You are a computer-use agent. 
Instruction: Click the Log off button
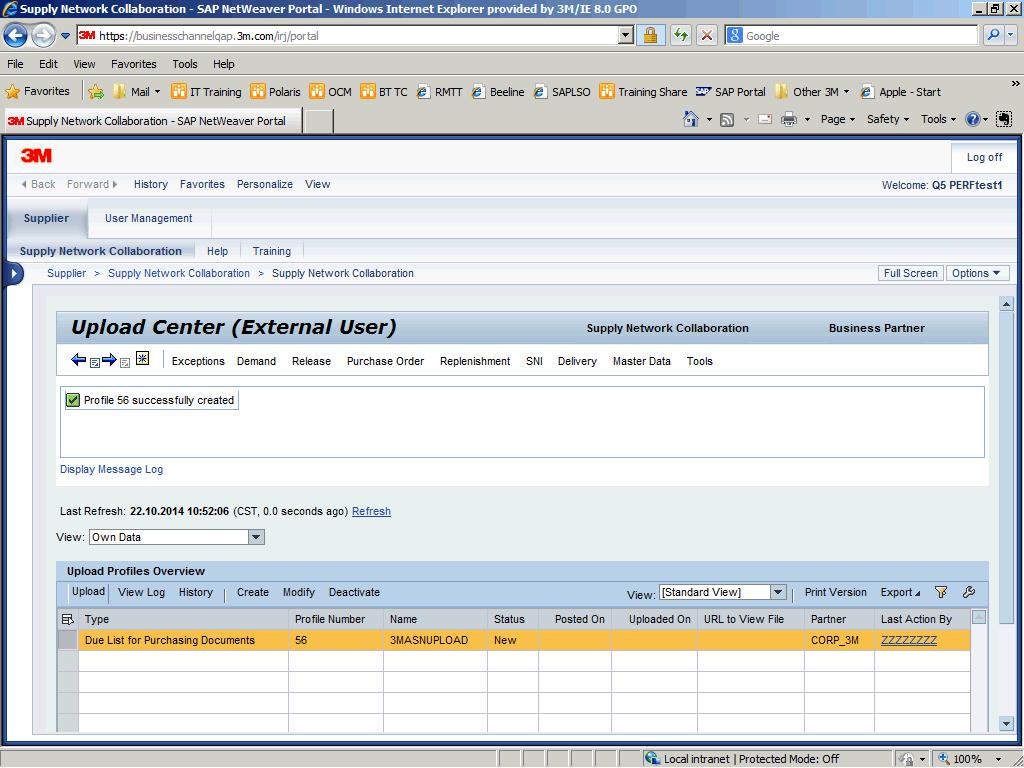(x=984, y=157)
